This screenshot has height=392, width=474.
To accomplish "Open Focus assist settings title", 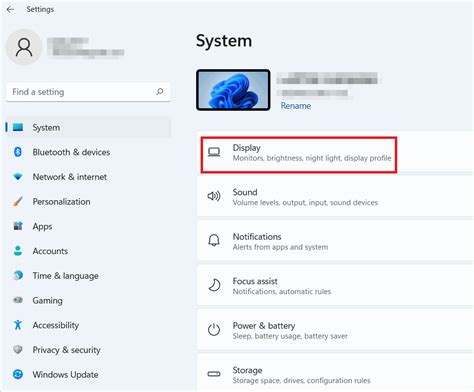I will 255,281.
